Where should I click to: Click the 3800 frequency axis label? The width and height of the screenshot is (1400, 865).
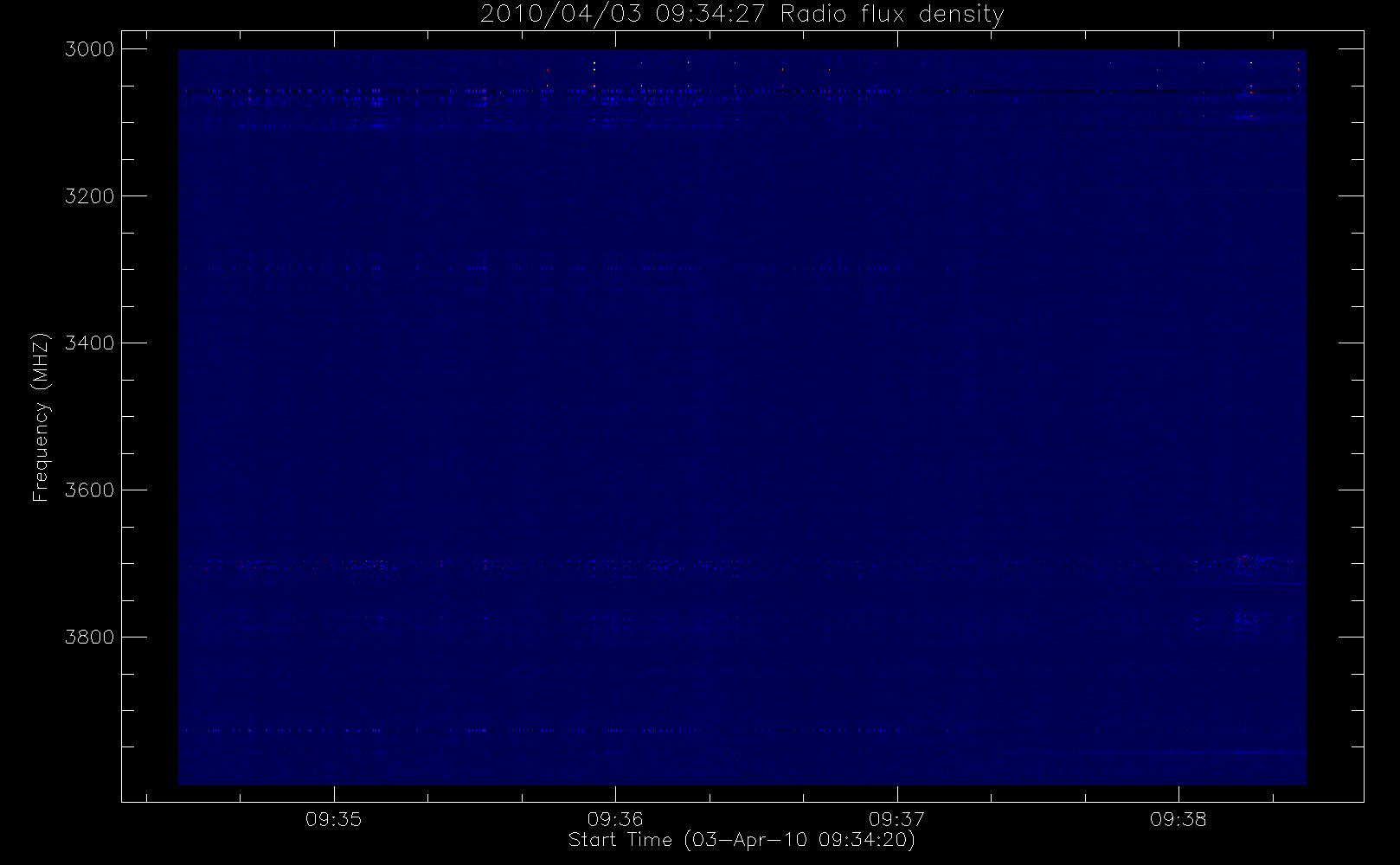coord(90,638)
